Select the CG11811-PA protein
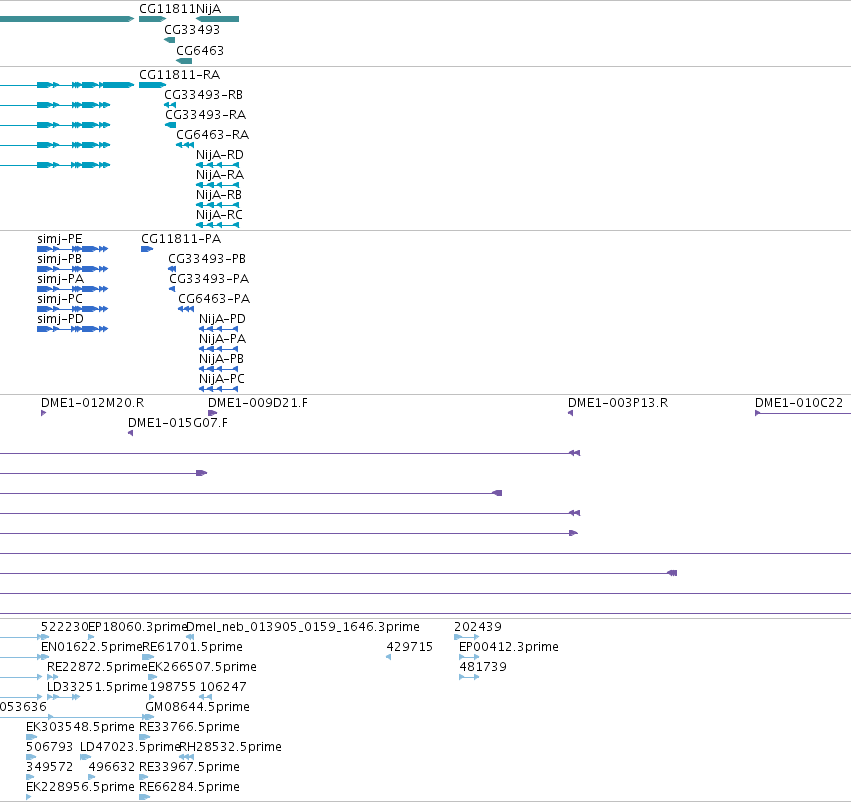 tap(181, 239)
